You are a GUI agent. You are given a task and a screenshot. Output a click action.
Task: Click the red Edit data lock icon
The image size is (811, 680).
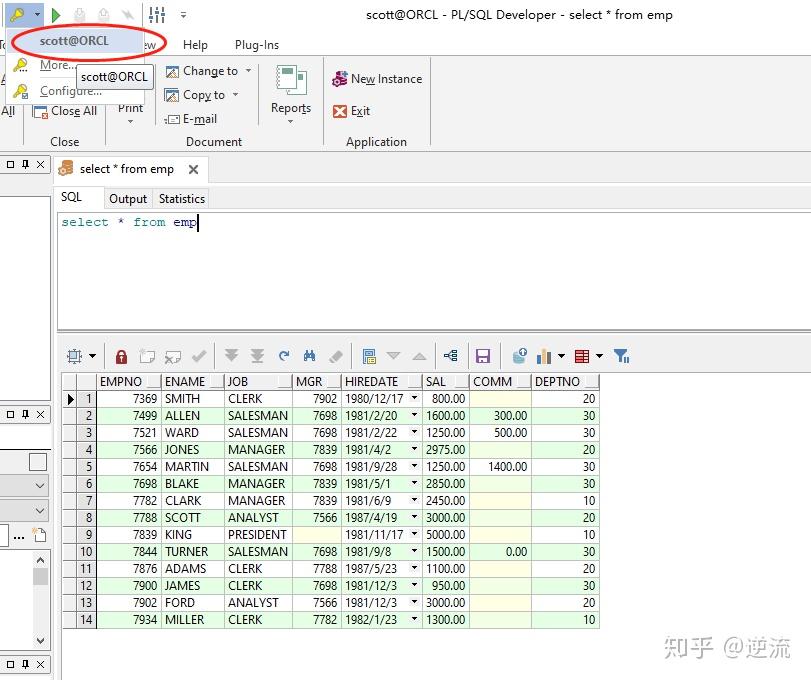click(x=121, y=356)
